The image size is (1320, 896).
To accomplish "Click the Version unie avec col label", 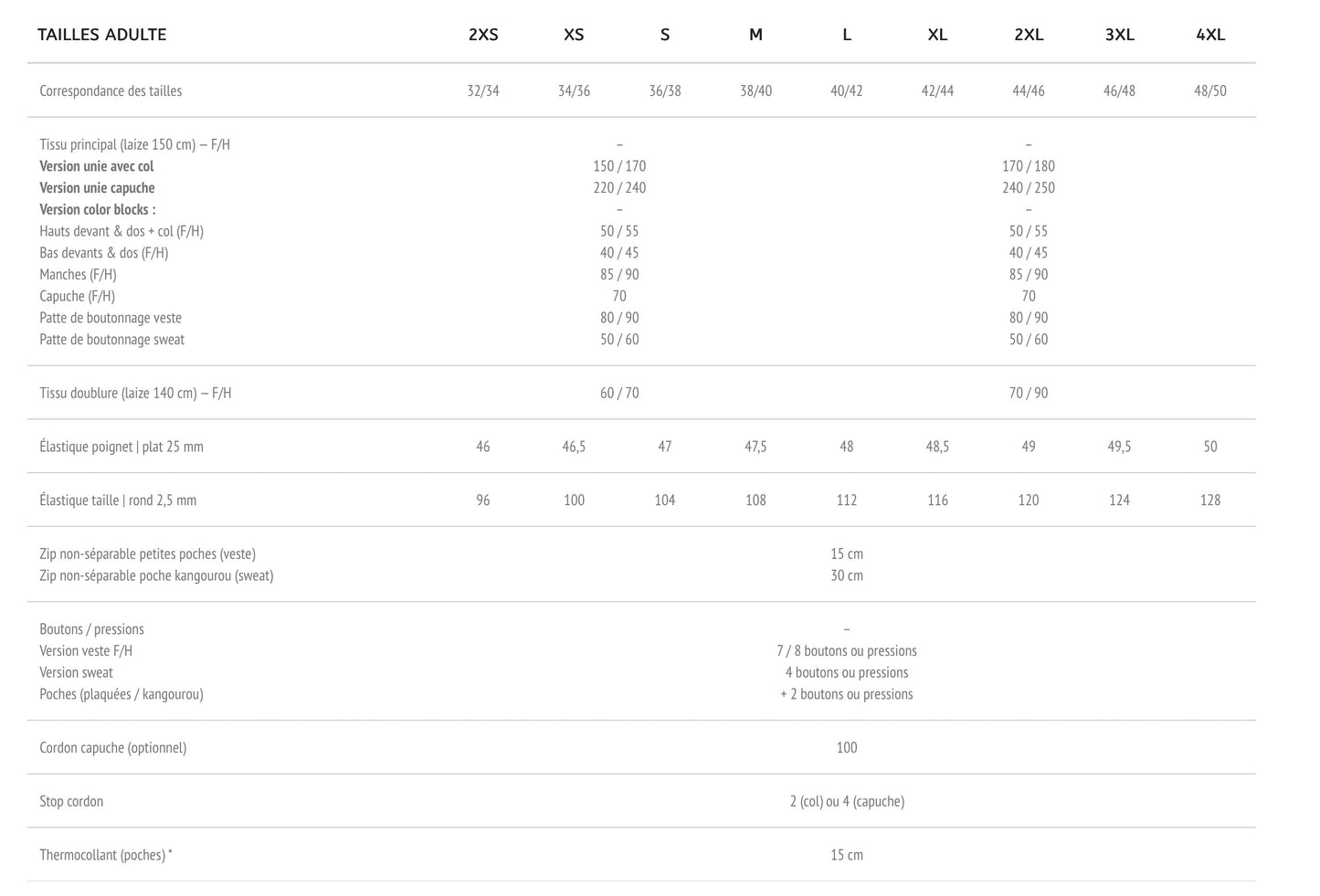I will point(97,166).
